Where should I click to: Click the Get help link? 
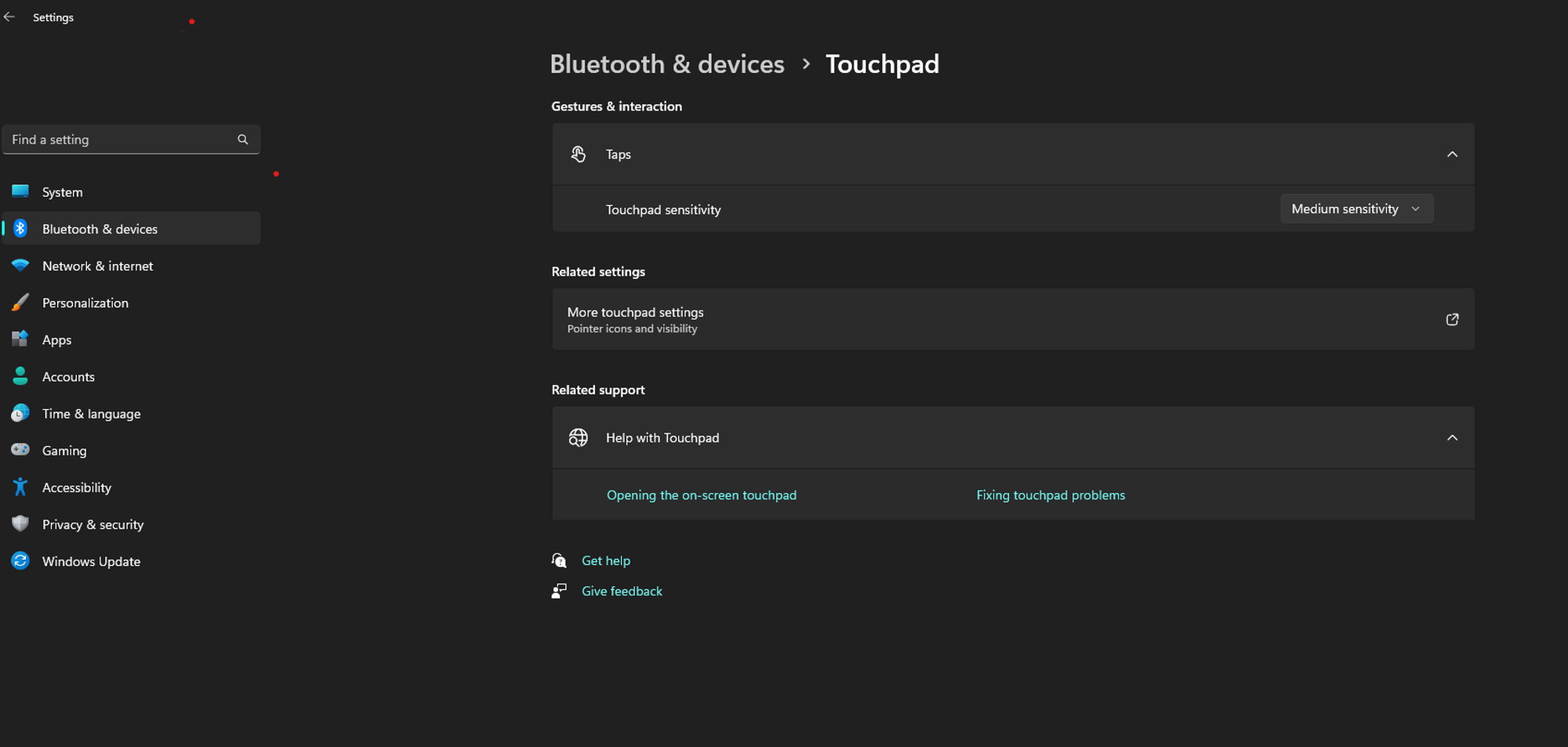coord(605,560)
